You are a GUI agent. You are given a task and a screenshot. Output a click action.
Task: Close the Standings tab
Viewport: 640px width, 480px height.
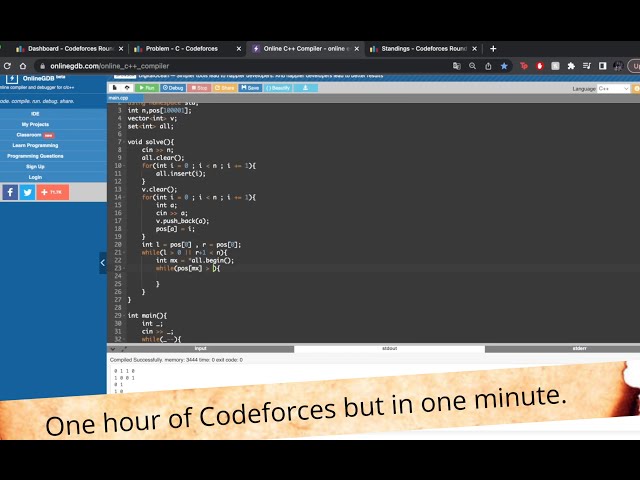click(474, 49)
